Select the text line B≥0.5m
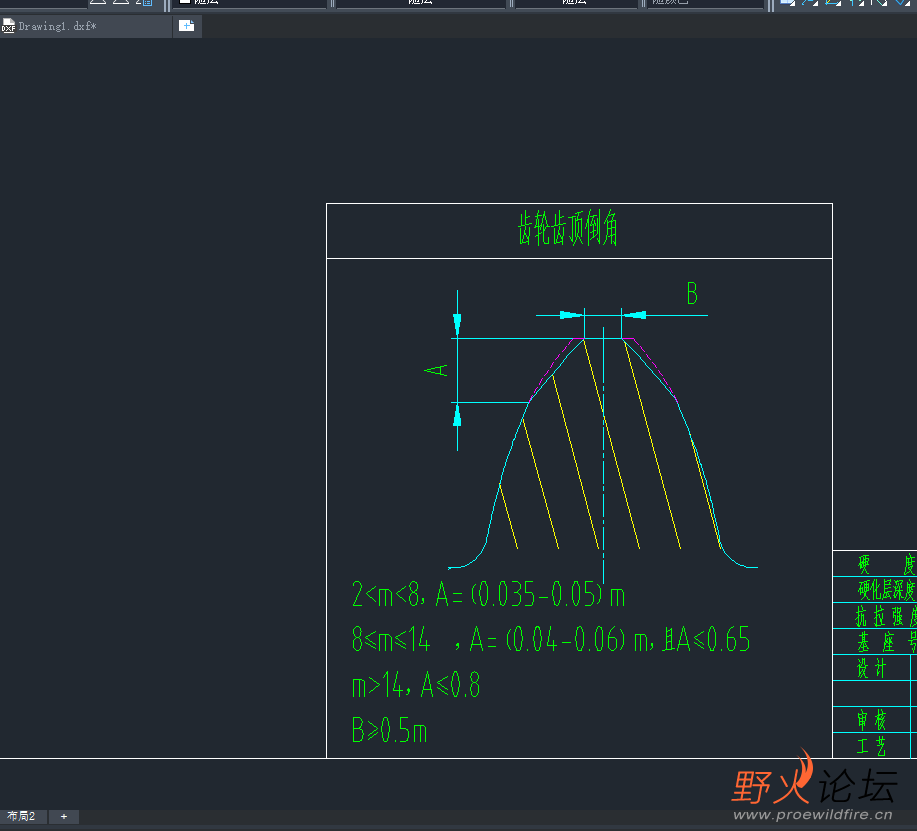 389,731
